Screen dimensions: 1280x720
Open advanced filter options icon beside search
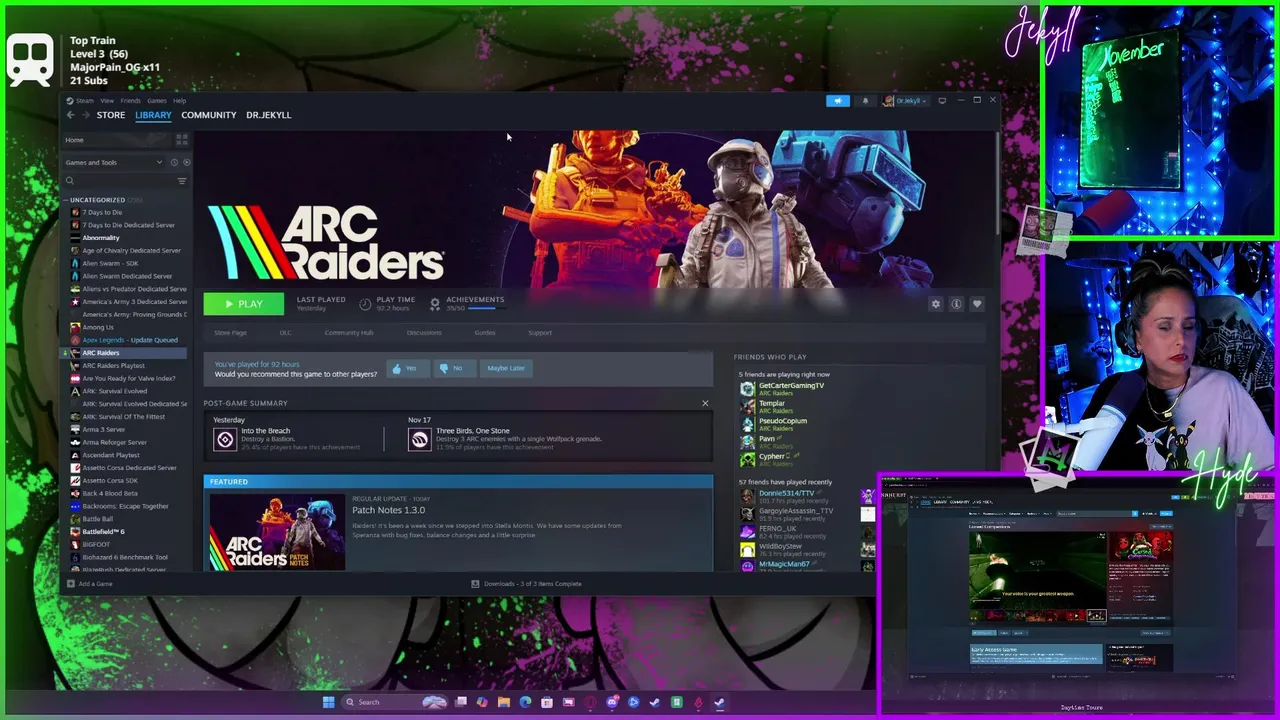[181, 181]
